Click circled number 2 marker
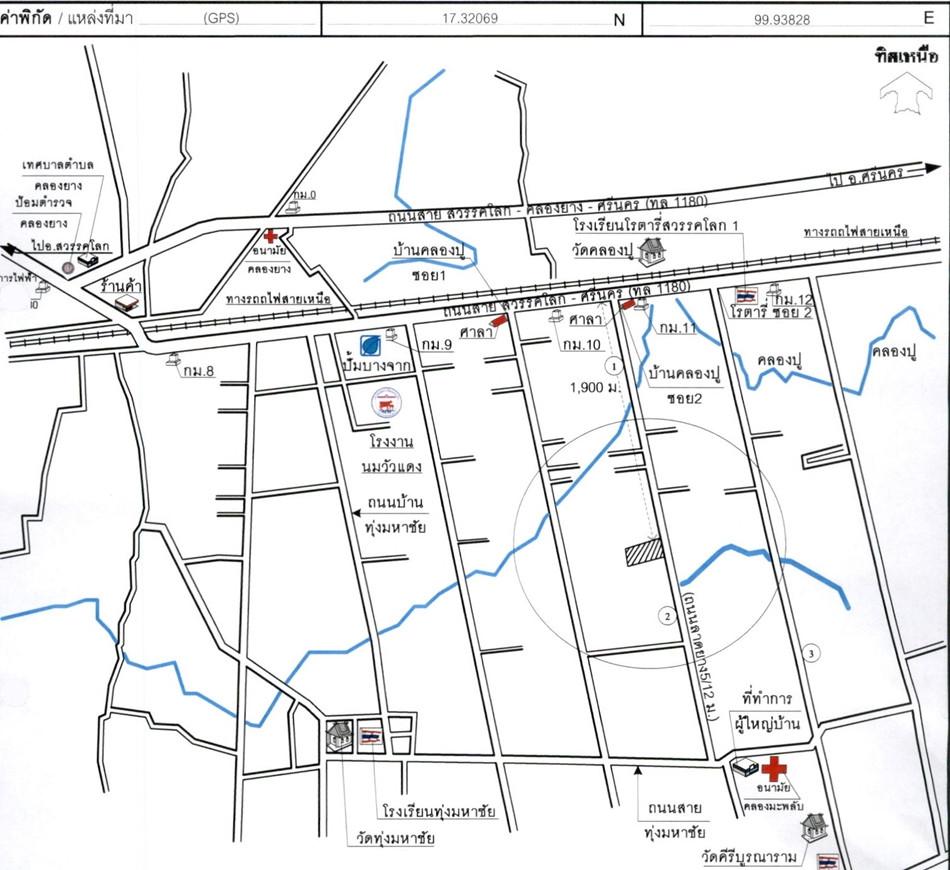950x870 pixels. [x=666, y=616]
